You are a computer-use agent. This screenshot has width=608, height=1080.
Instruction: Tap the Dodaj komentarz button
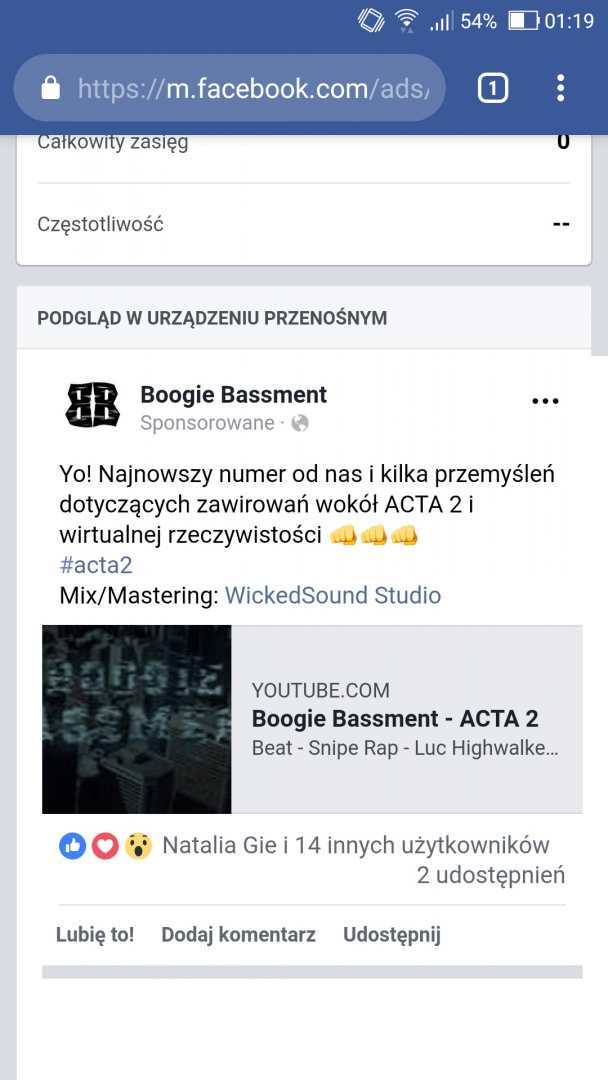coord(238,935)
